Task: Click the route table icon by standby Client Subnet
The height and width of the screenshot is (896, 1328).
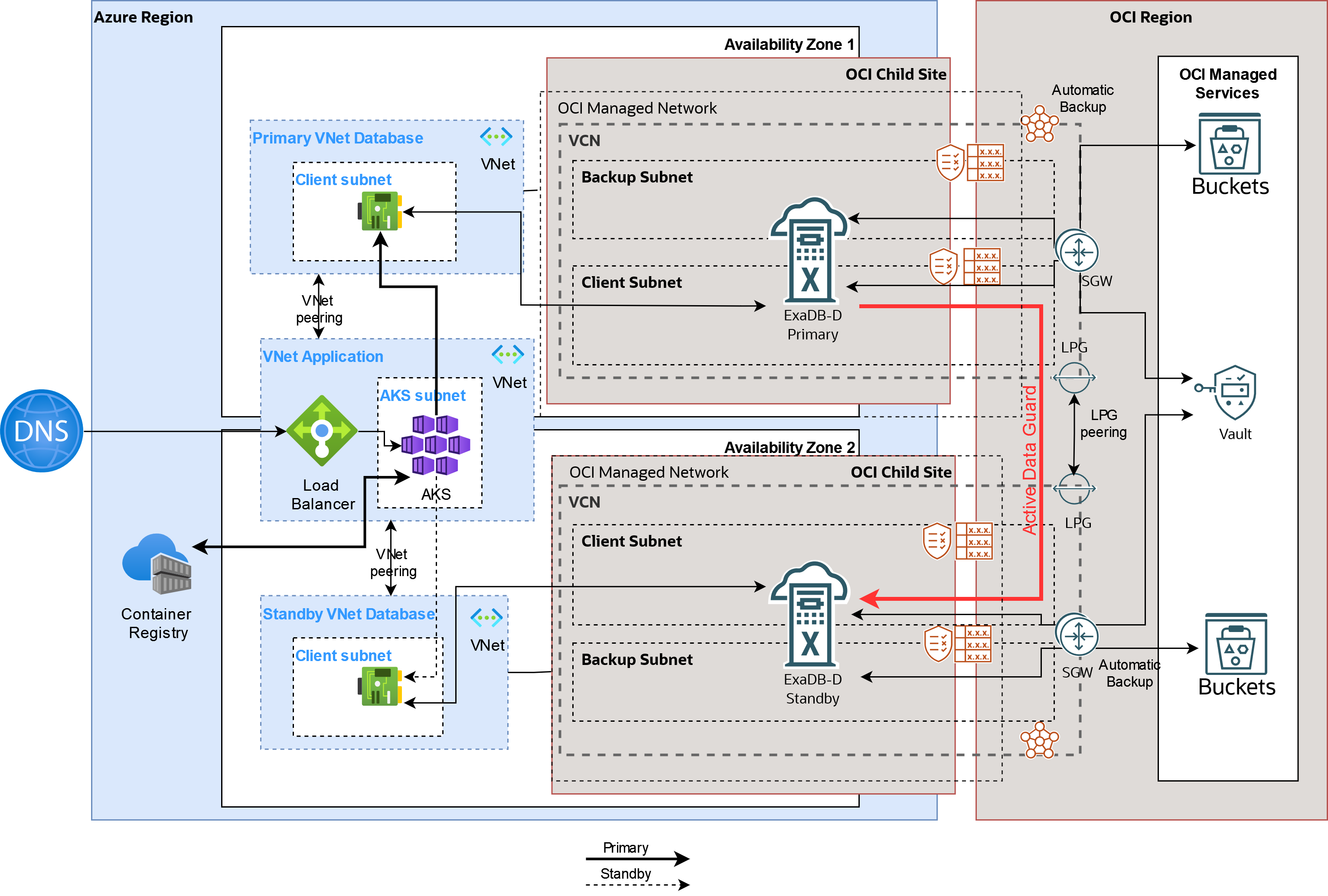Action: tap(974, 541)
